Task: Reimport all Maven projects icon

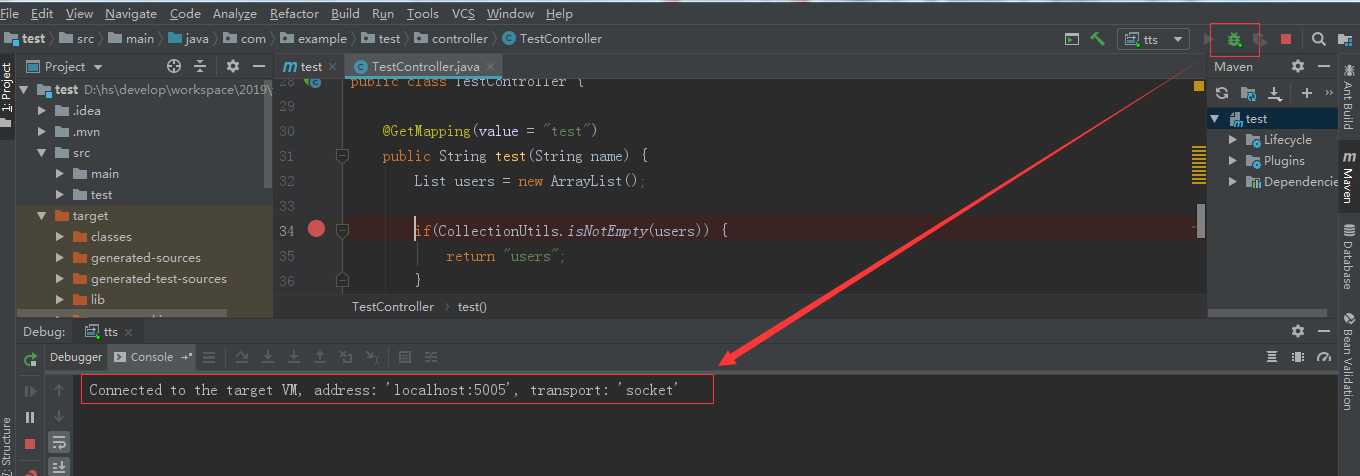Action: (1222, 93)
